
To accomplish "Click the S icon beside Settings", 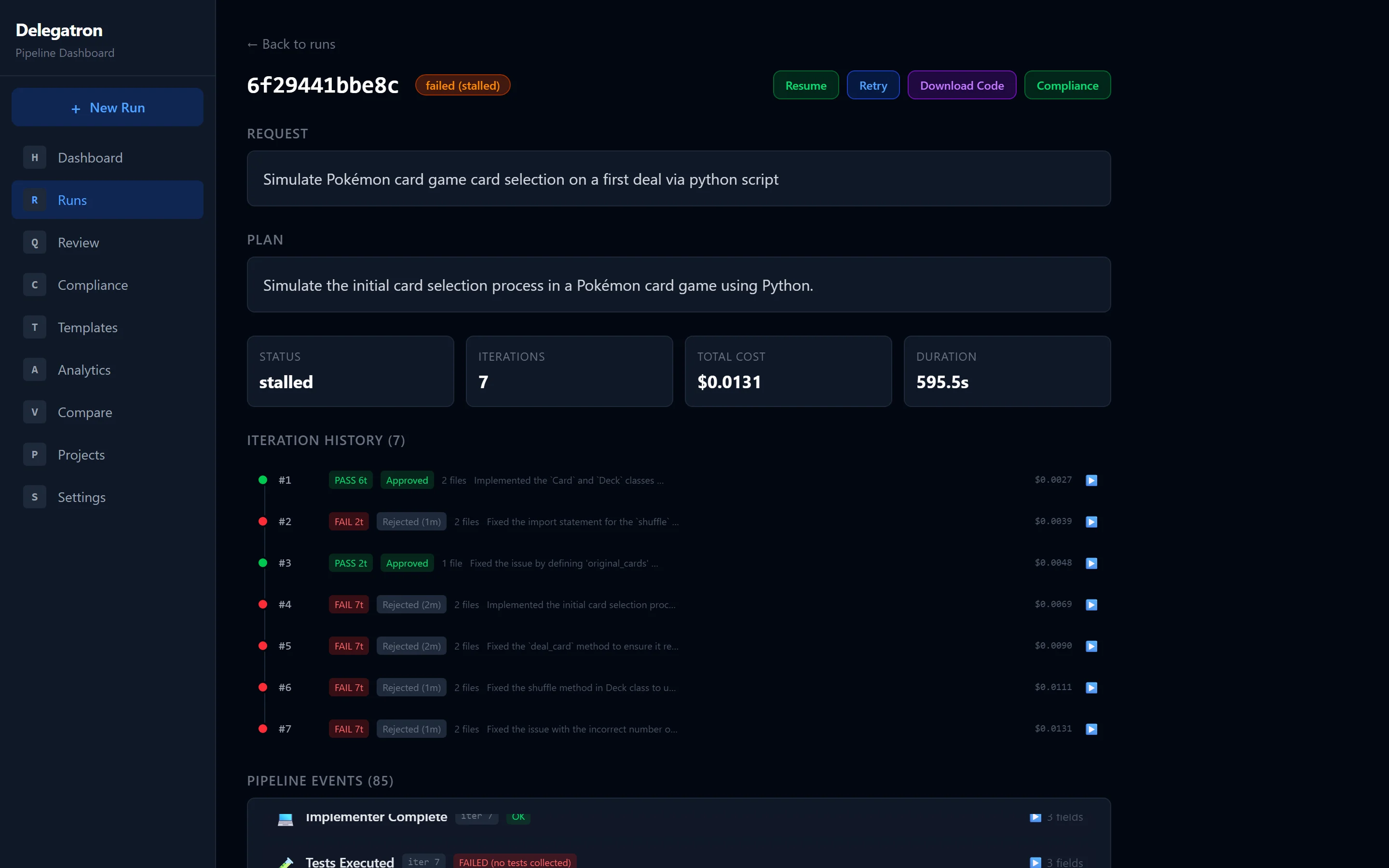I will (34, 497).
